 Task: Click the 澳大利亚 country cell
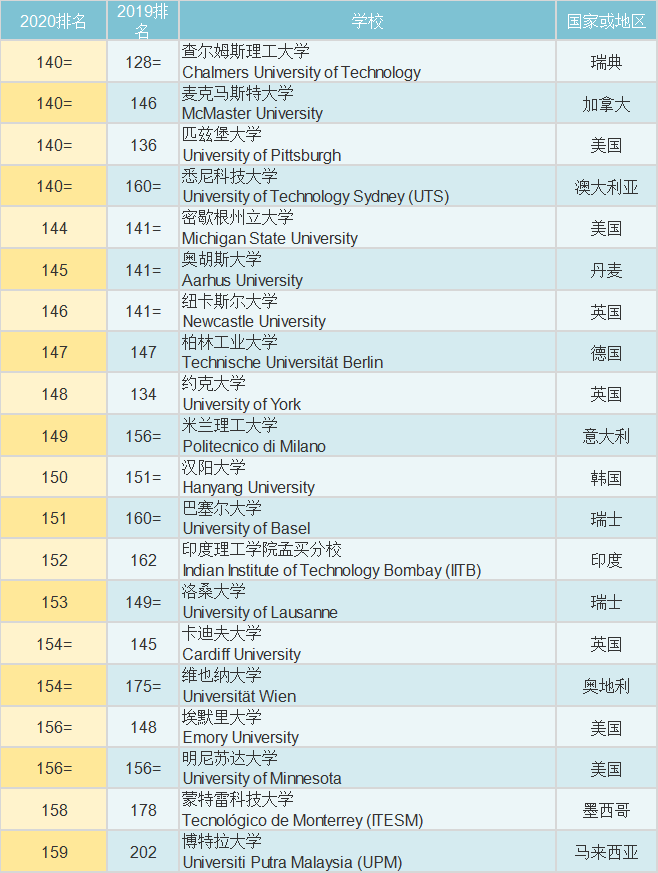(x=606, y=187)
